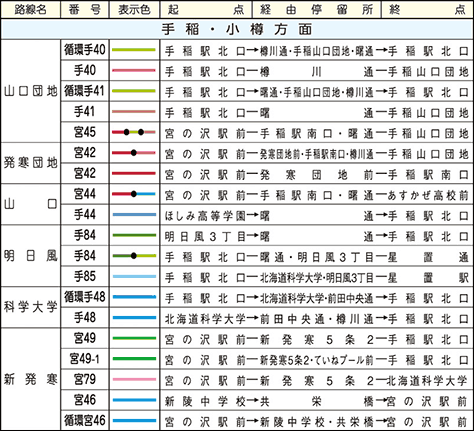The image size is (474, 431).
Task: Select the 手稲・小樽方面 section banner
Action: [237, 29]
